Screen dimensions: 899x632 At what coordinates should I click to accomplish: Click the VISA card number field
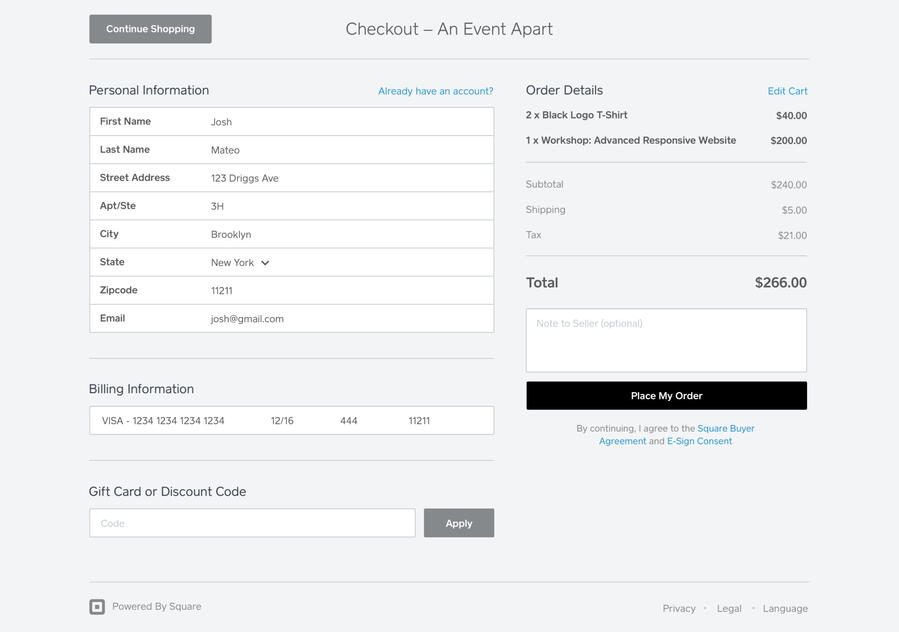pos(163,421)
